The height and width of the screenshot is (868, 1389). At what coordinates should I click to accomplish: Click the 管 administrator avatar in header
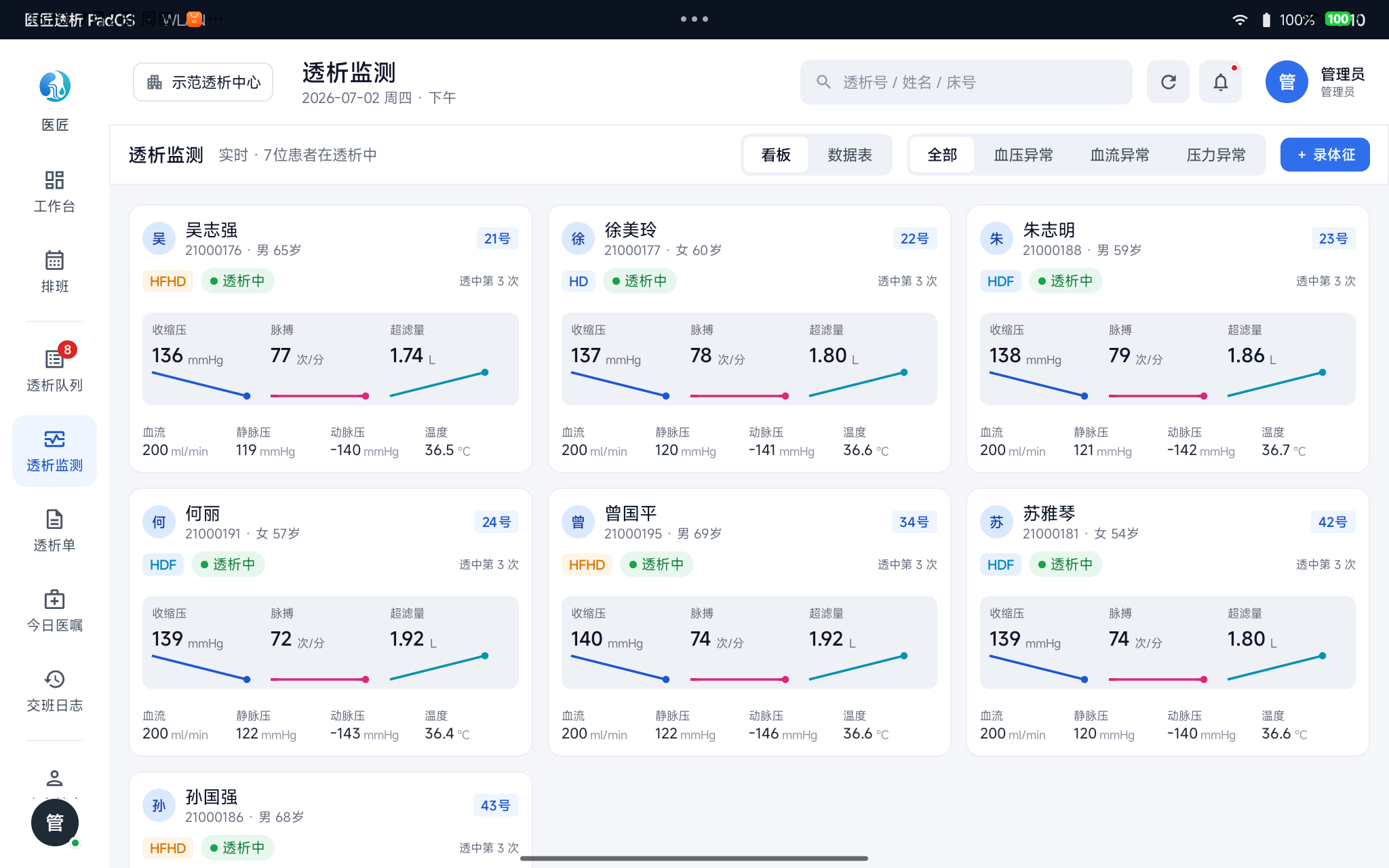pos(1287,82)
